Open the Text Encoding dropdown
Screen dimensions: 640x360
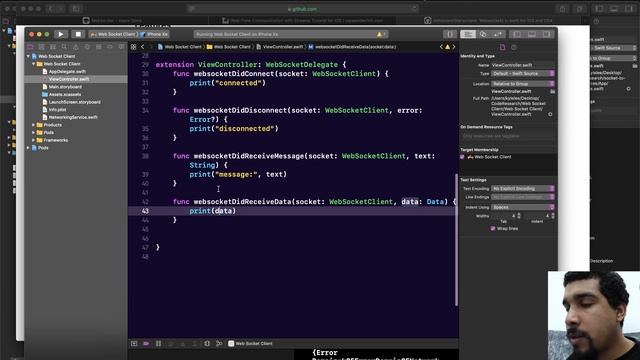tap(523, 189)
